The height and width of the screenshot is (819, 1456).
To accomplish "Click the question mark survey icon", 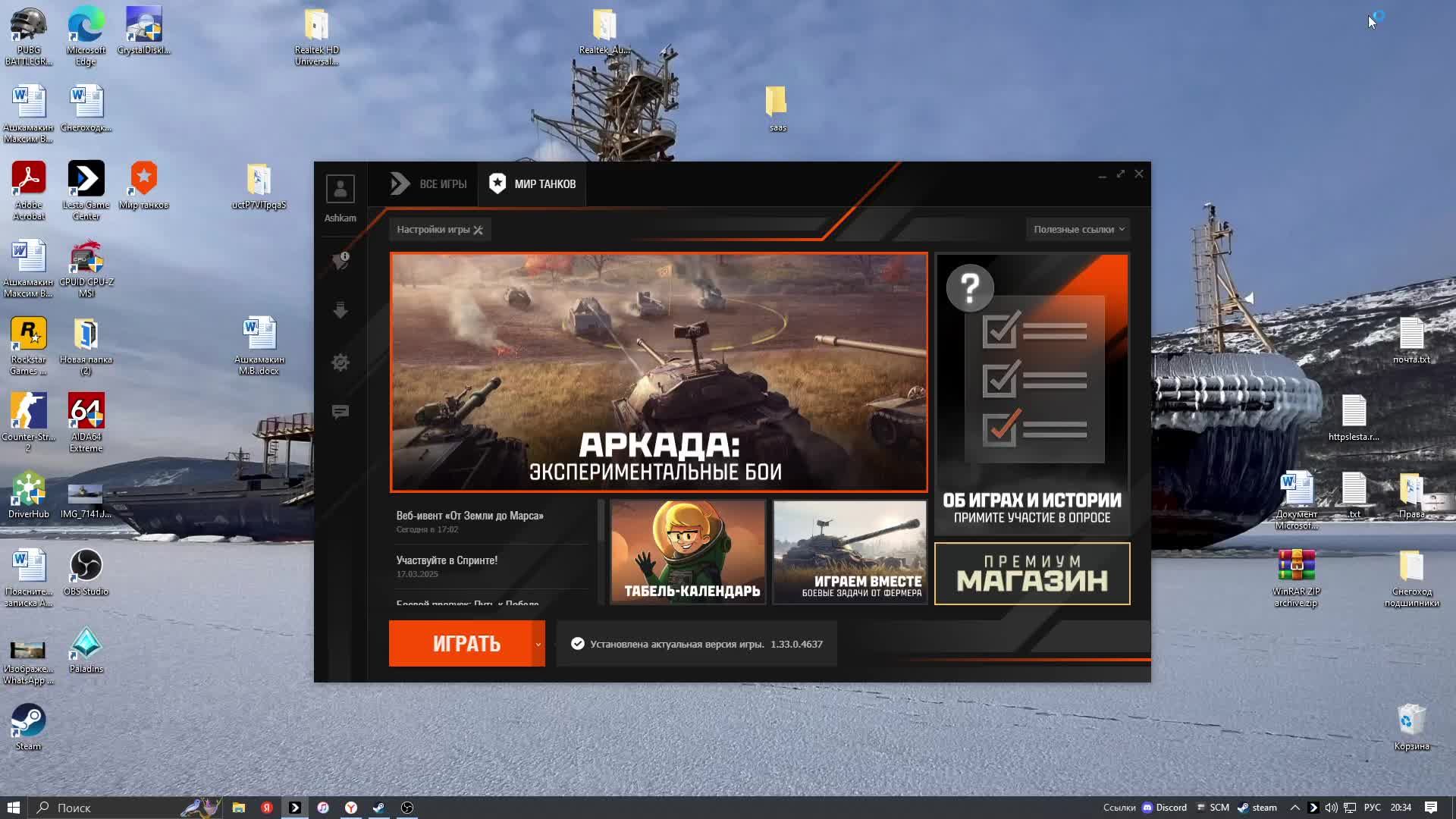I will (970, 288).
